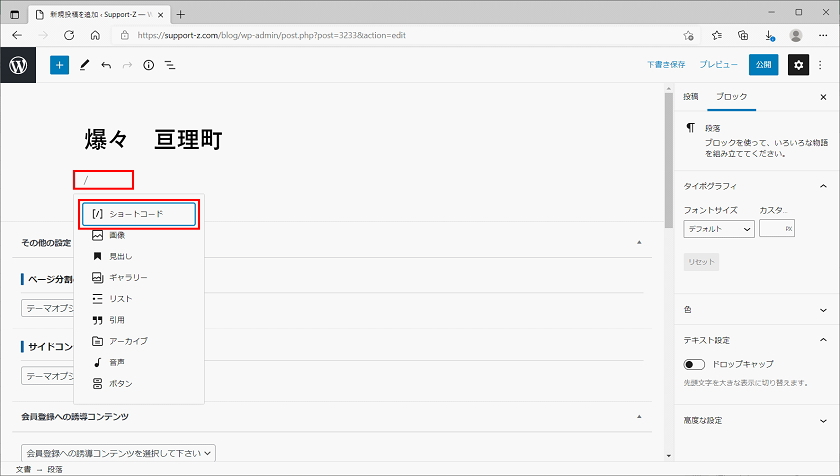Click the blue add block plus button
The image size is (840, 476).
tap(59, 65)
